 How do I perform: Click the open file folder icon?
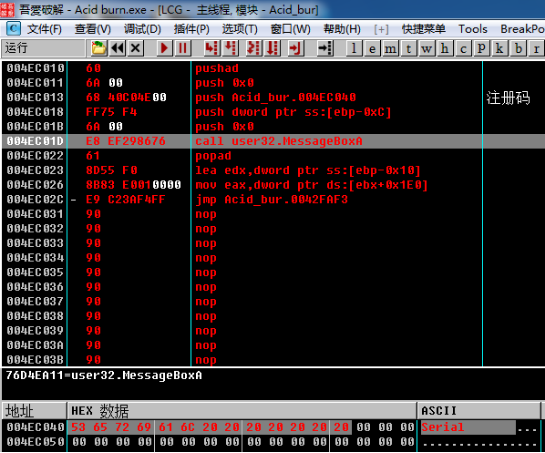[x=98, y=48]
